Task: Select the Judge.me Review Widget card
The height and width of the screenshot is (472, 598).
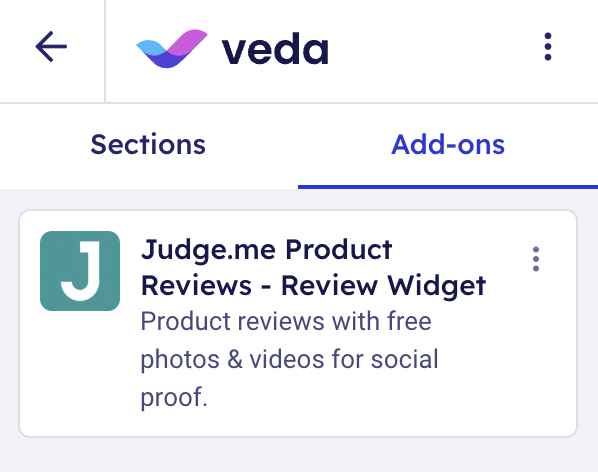Action: [x=298, y=323]
